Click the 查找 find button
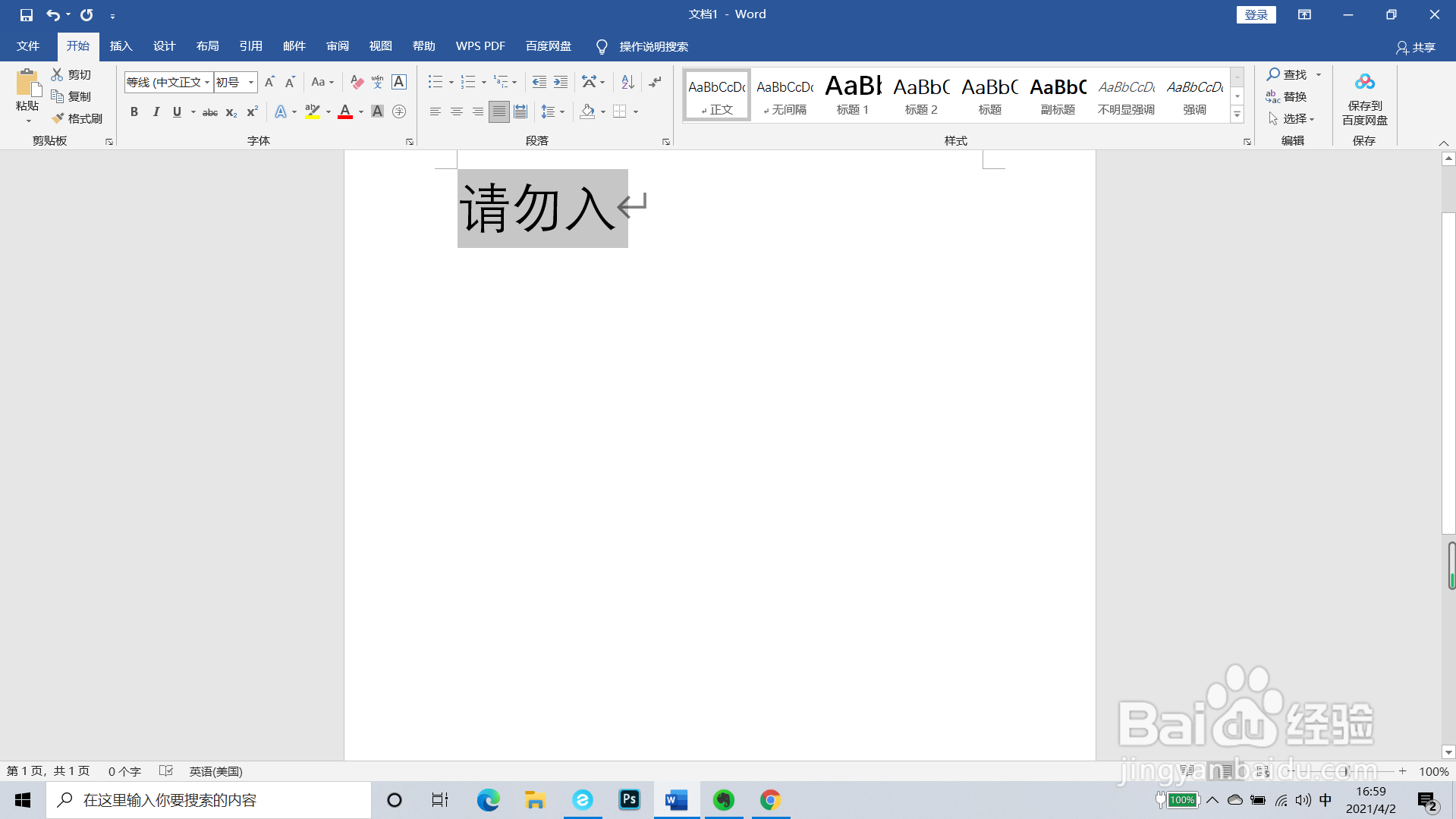The image size is (1456, 819). point(1288,74)
